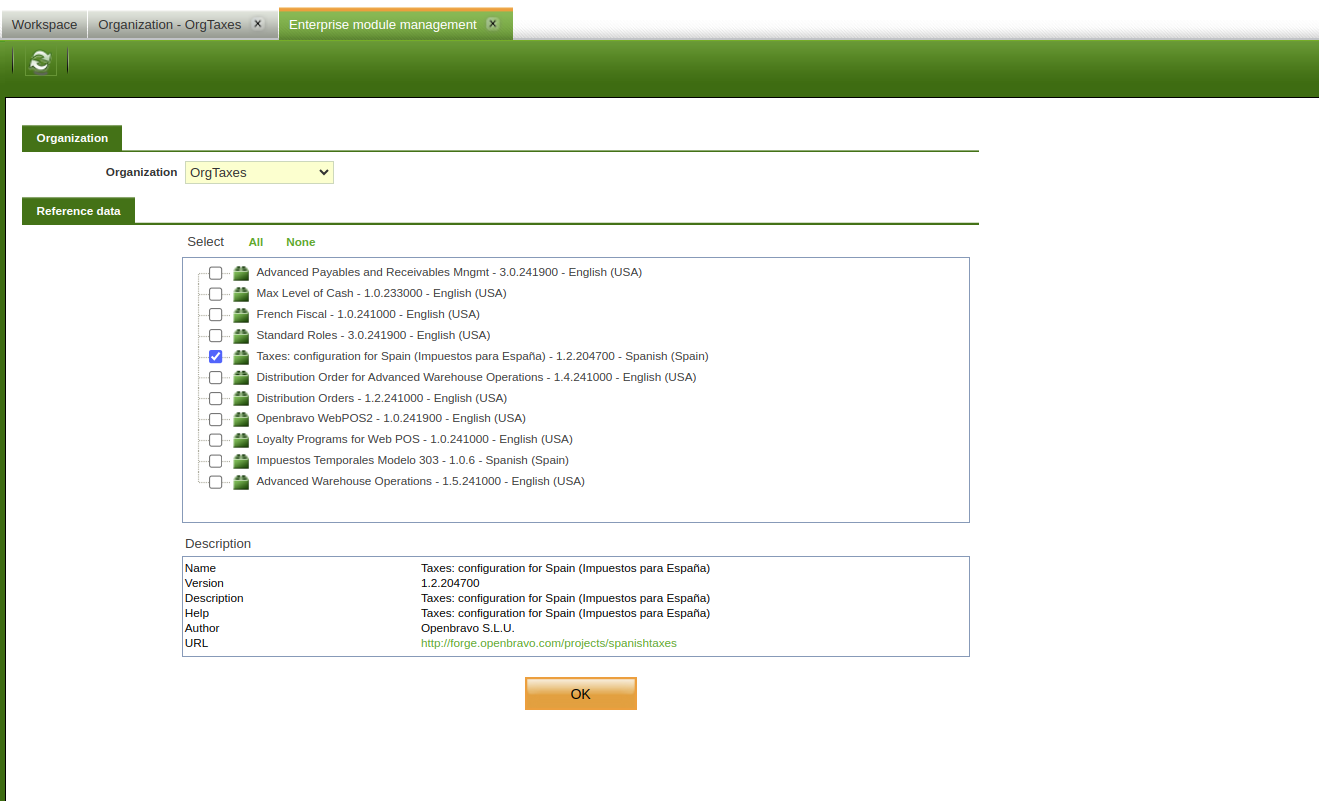
Task: Select the French Fiscal 1.0.241000 row
Action: pyautogui.click(x=368, y=314)
